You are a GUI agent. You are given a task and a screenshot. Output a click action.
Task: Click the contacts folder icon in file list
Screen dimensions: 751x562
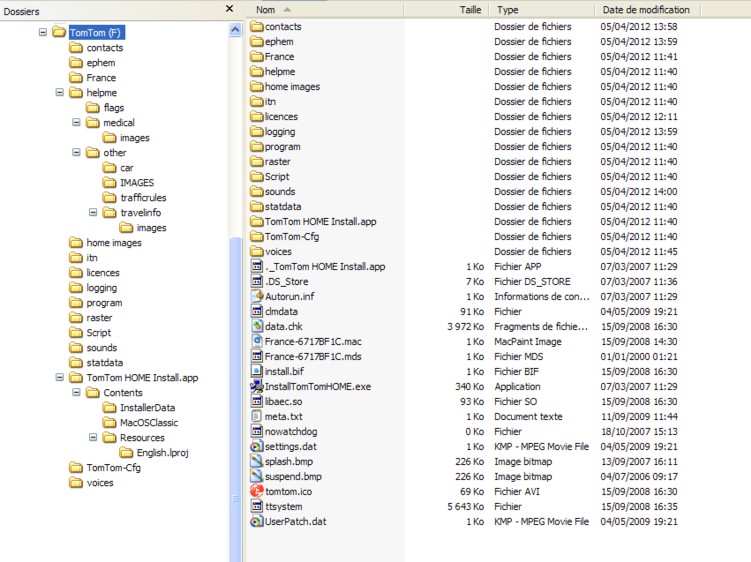[x=257, y=26]
